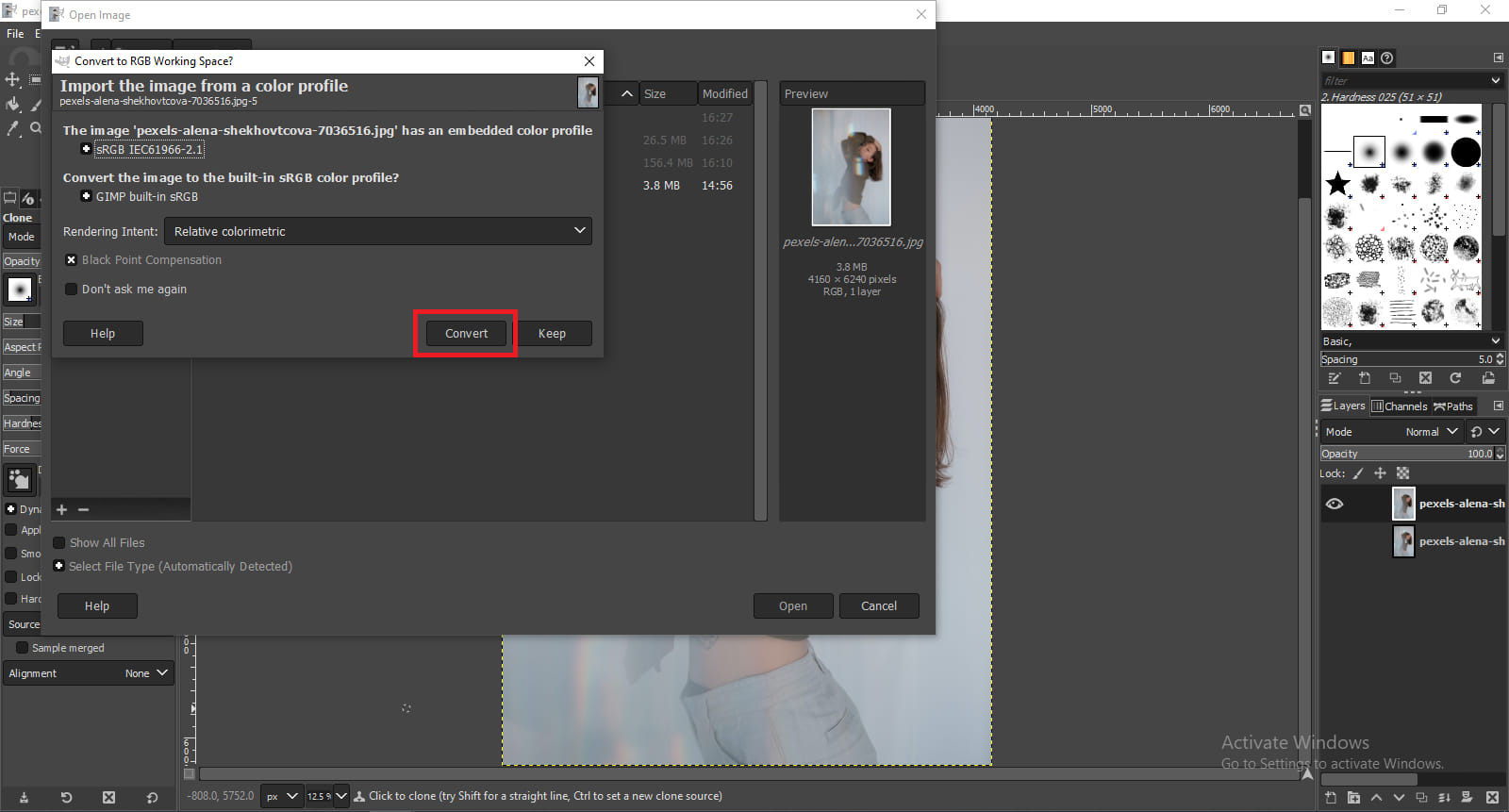
Task: Click the preview thumbnail of pexels-alen image
Action: [x=852, y=167]
